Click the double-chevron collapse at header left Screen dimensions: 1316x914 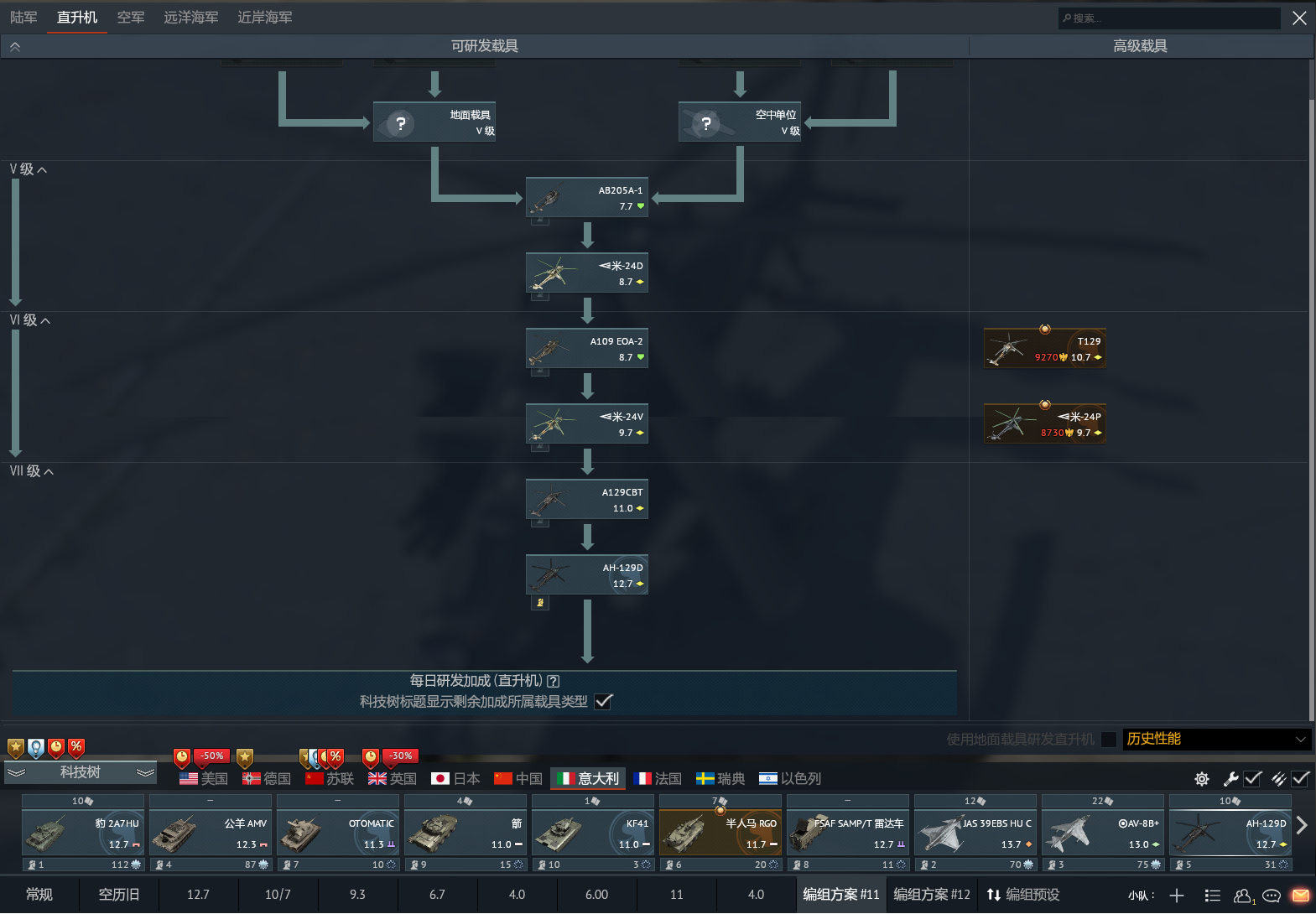(x=15, y=47)
